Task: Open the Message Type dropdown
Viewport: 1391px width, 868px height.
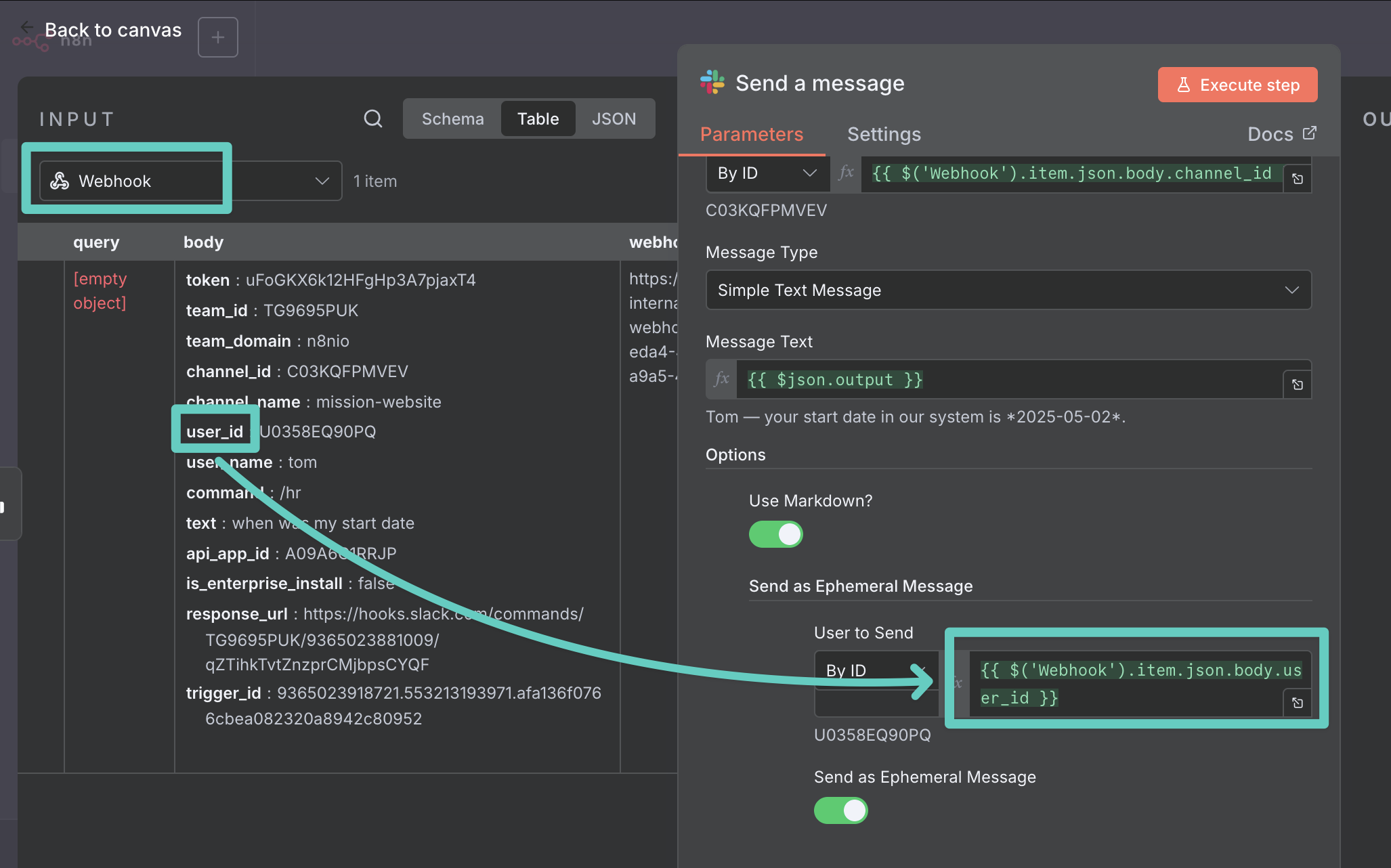Action: 1008,290
